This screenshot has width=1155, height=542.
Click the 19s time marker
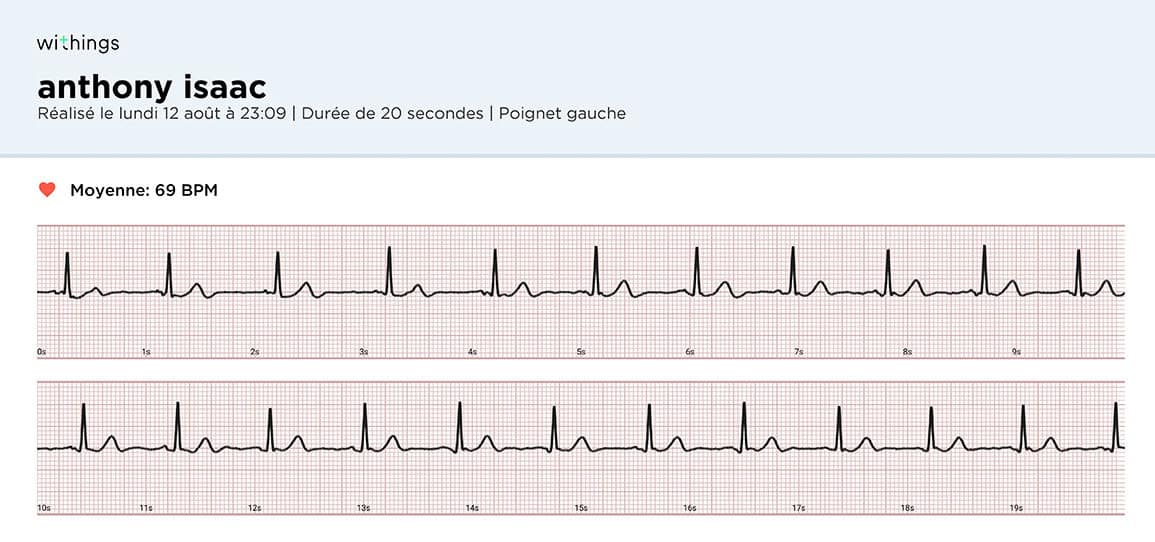1016,509
